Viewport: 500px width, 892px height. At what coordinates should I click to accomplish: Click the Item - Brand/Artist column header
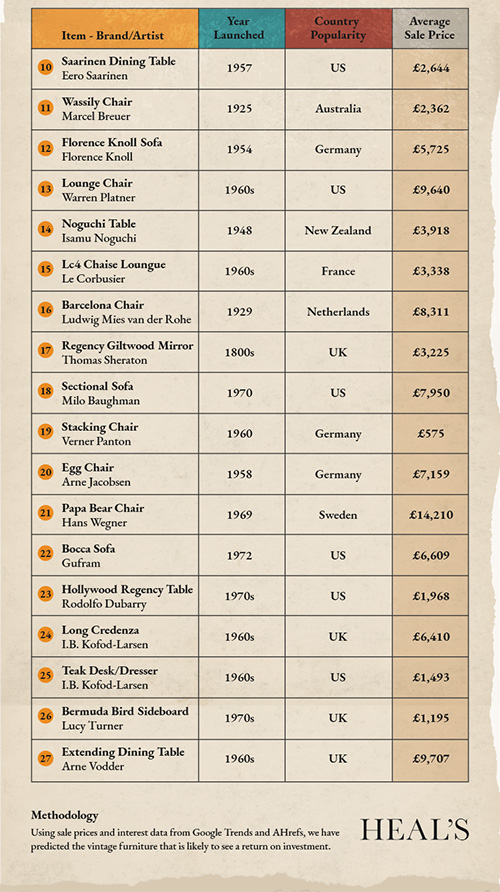(115, 28)
